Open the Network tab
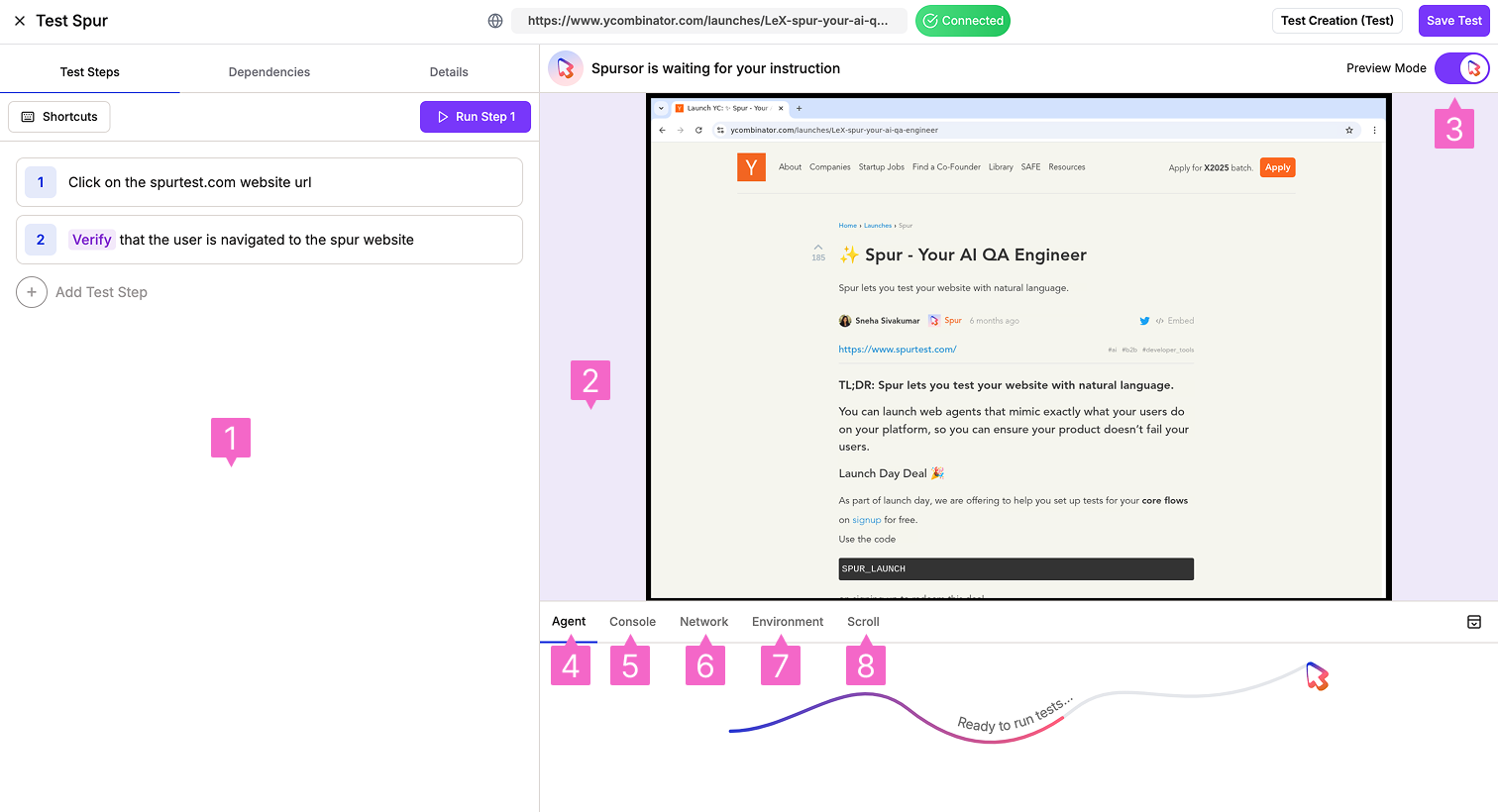The image size is (1498, 812). click(703, 622)
